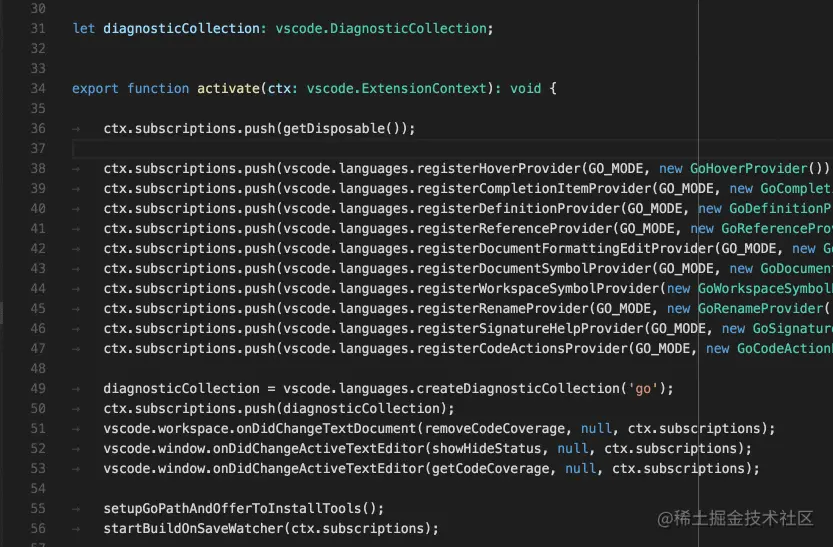Click 'registerDocumentFormattingEditProvider' on line 42
The image size is (833, 547).
point(565,249)
